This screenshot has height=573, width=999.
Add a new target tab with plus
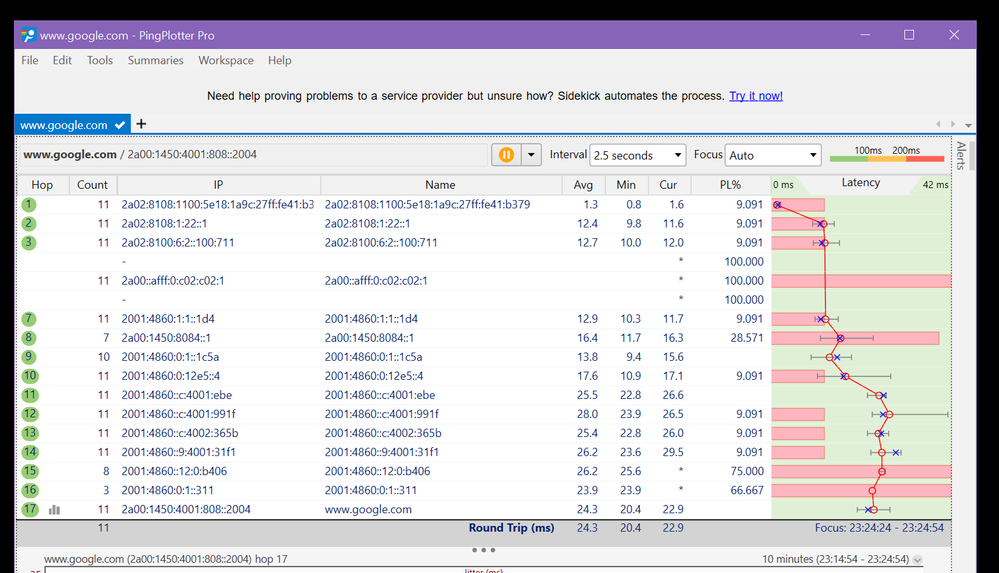tap(141, 124)
